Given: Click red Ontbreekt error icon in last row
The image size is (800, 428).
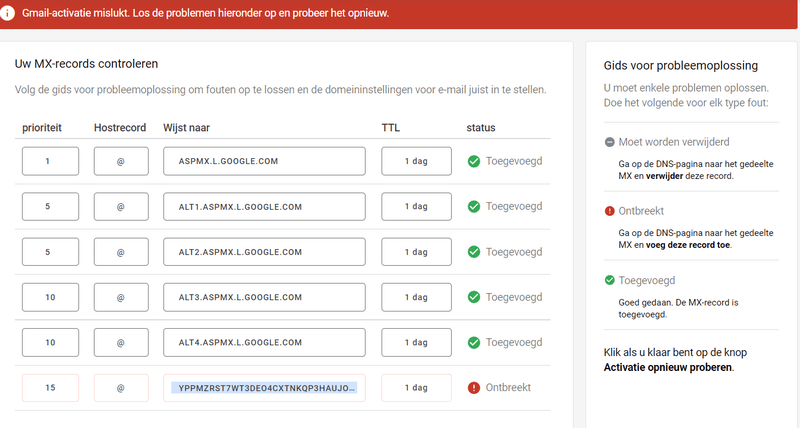Looking at the screenshot, I should tap(474, 387).
